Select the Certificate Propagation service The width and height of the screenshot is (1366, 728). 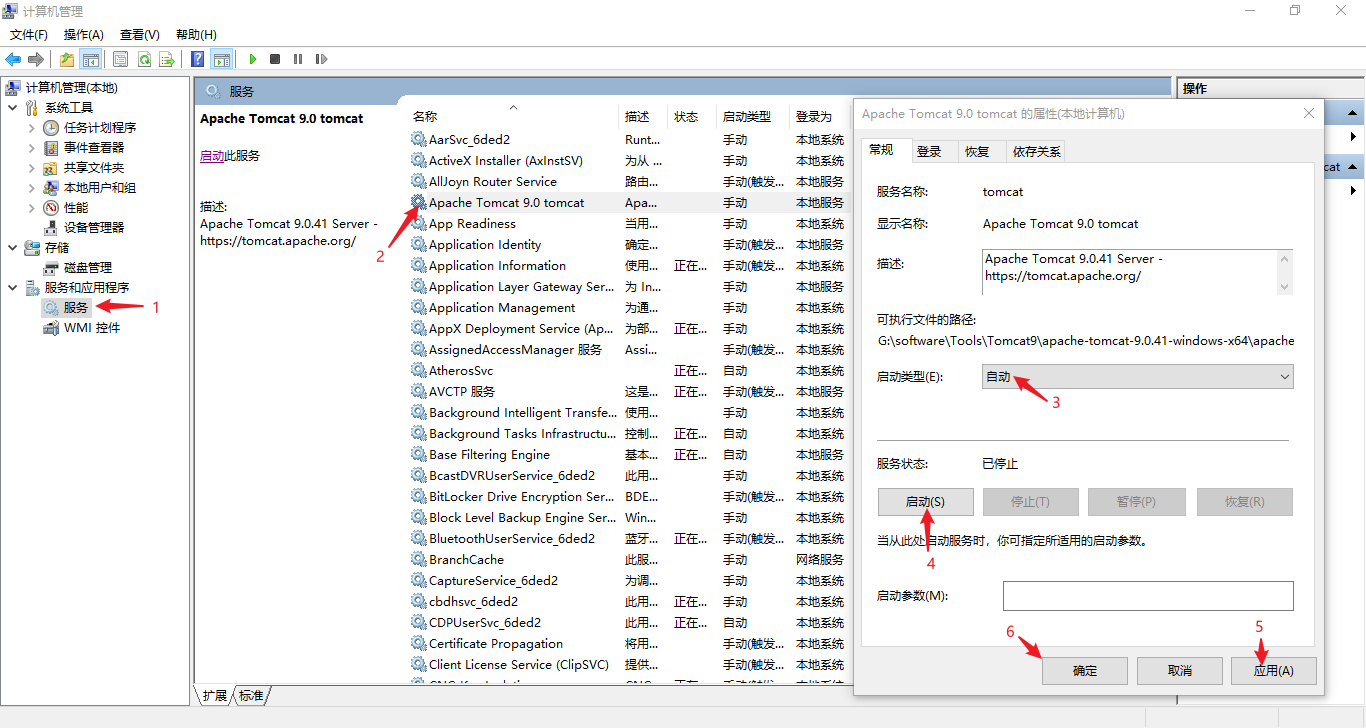495,644
